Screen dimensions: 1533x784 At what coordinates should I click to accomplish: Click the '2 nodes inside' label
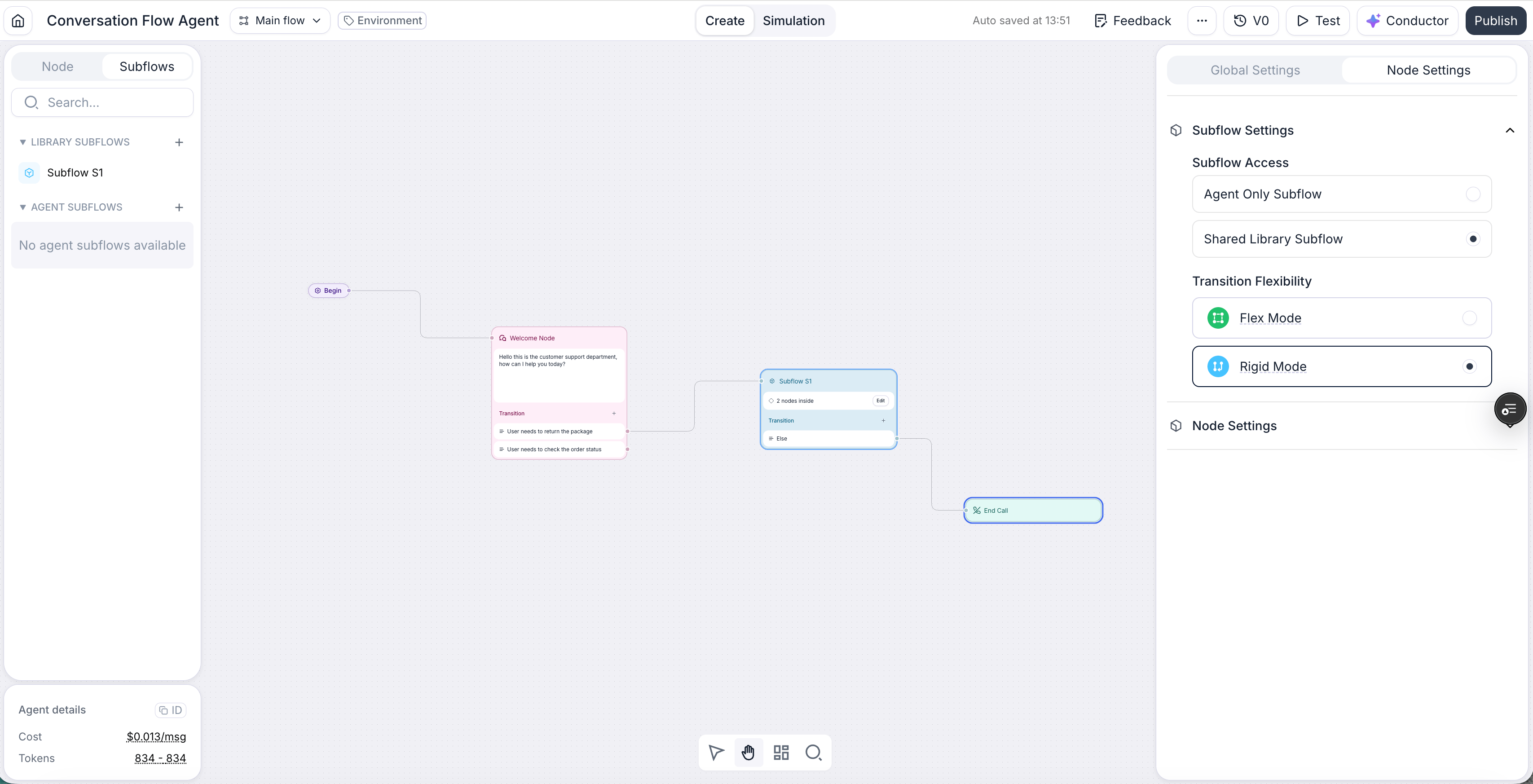794,401
